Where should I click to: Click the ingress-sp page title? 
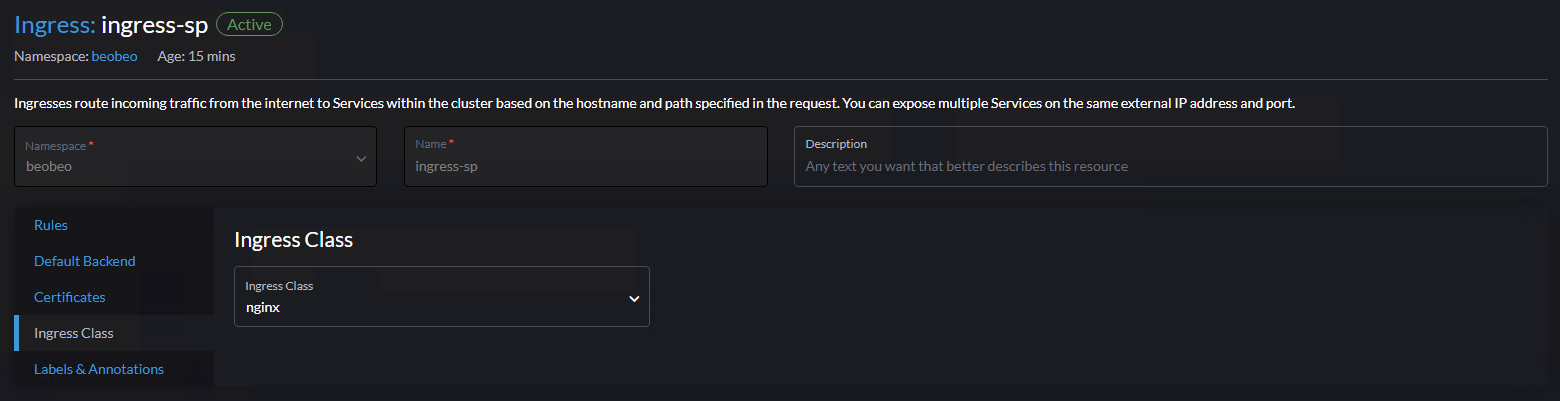(x=154, y=25)
